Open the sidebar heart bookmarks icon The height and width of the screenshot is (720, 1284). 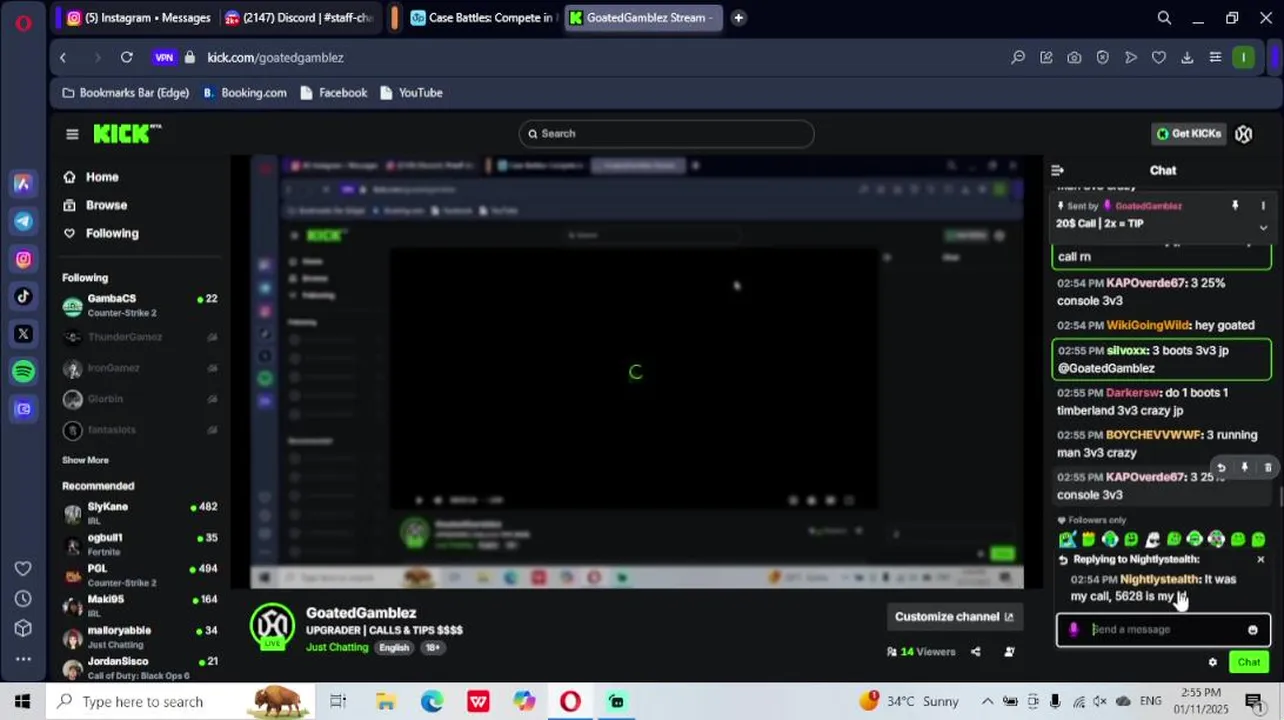click(x=23, y=568)
